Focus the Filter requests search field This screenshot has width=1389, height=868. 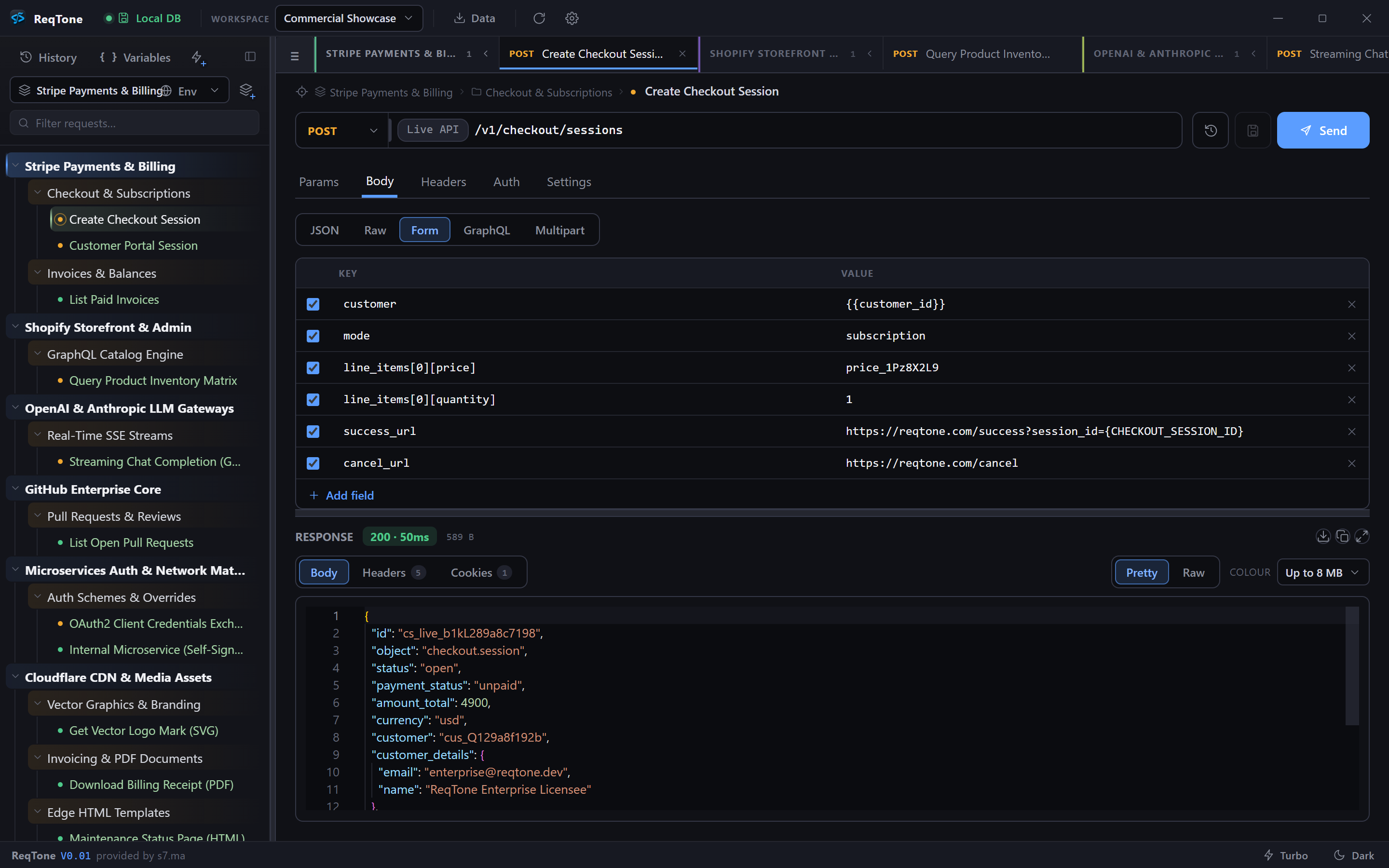pyautogui.click(x=134, y=123)
